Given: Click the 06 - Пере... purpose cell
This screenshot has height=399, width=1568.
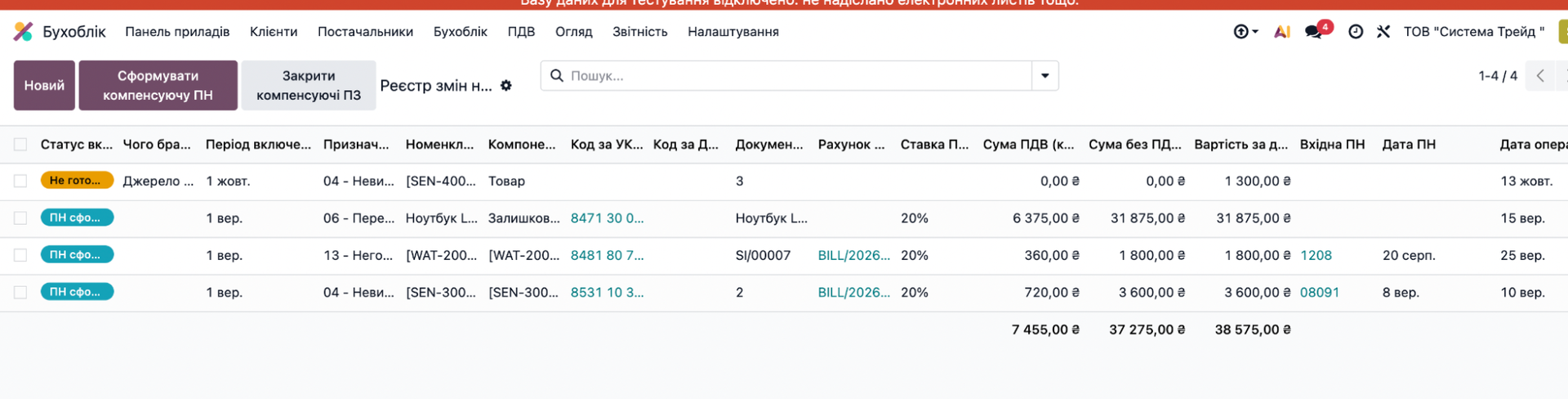Looking at the screenshot, I should tap(359, 218).
